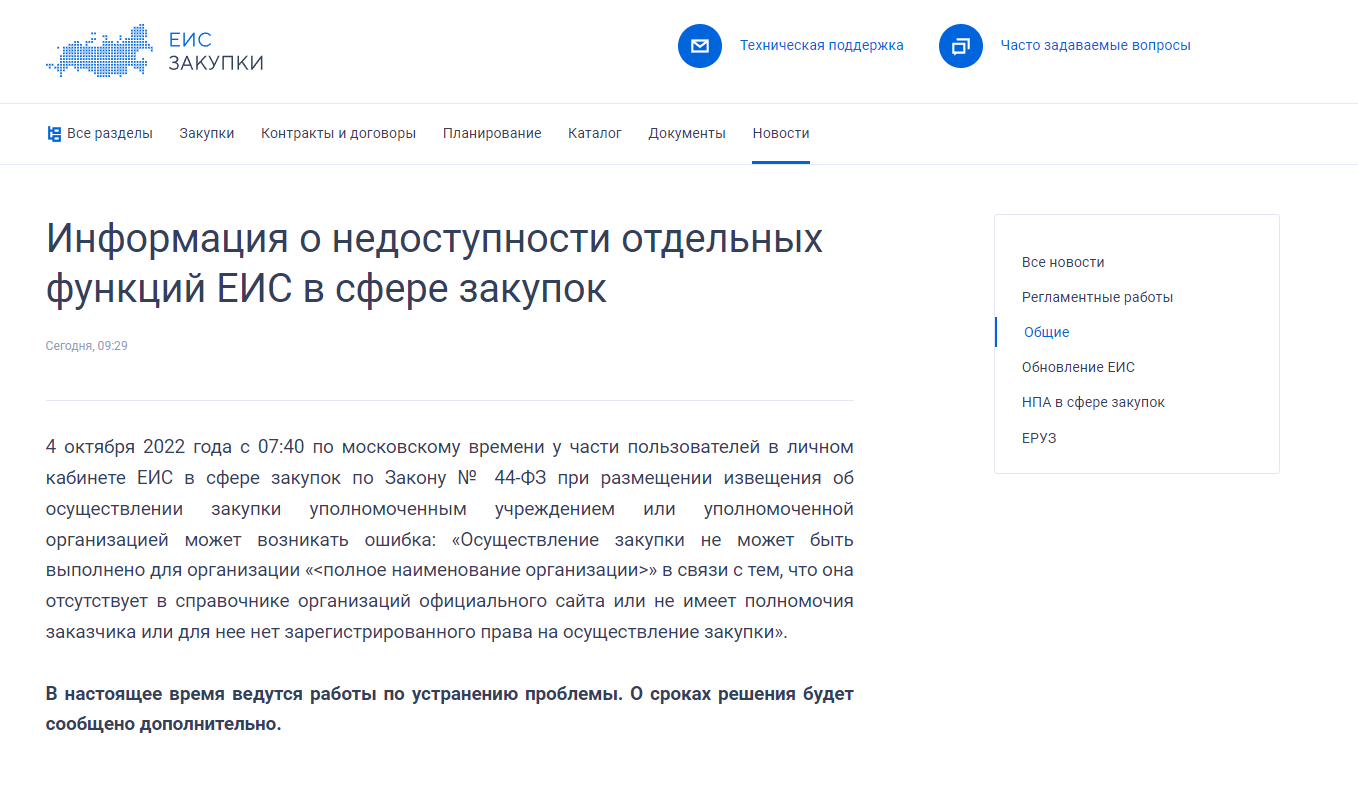The image size is (1358, 786).
Task: Select the Общие news category
Action: 1047,332
